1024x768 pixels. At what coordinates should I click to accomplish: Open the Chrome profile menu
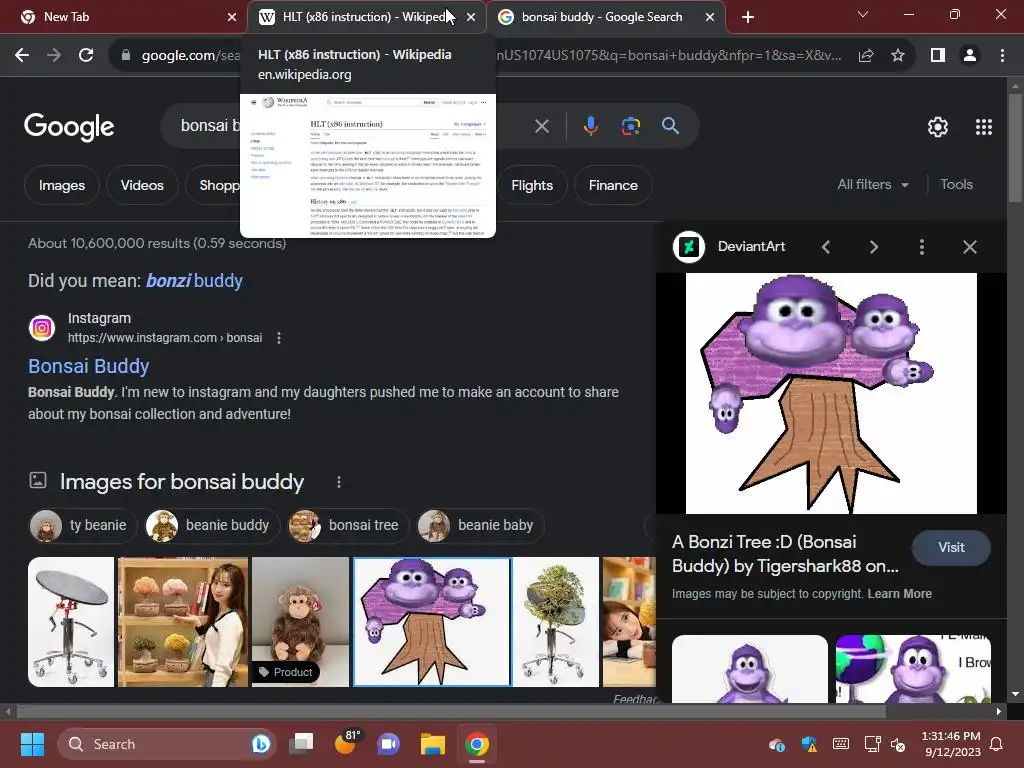[x=970, y=56]
